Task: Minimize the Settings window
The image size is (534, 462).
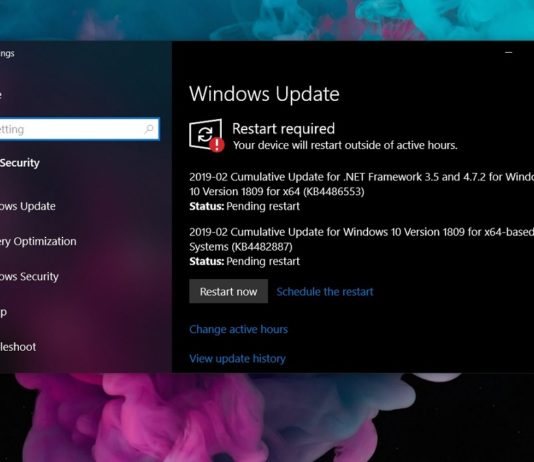Action: click(x=508, y=53)
